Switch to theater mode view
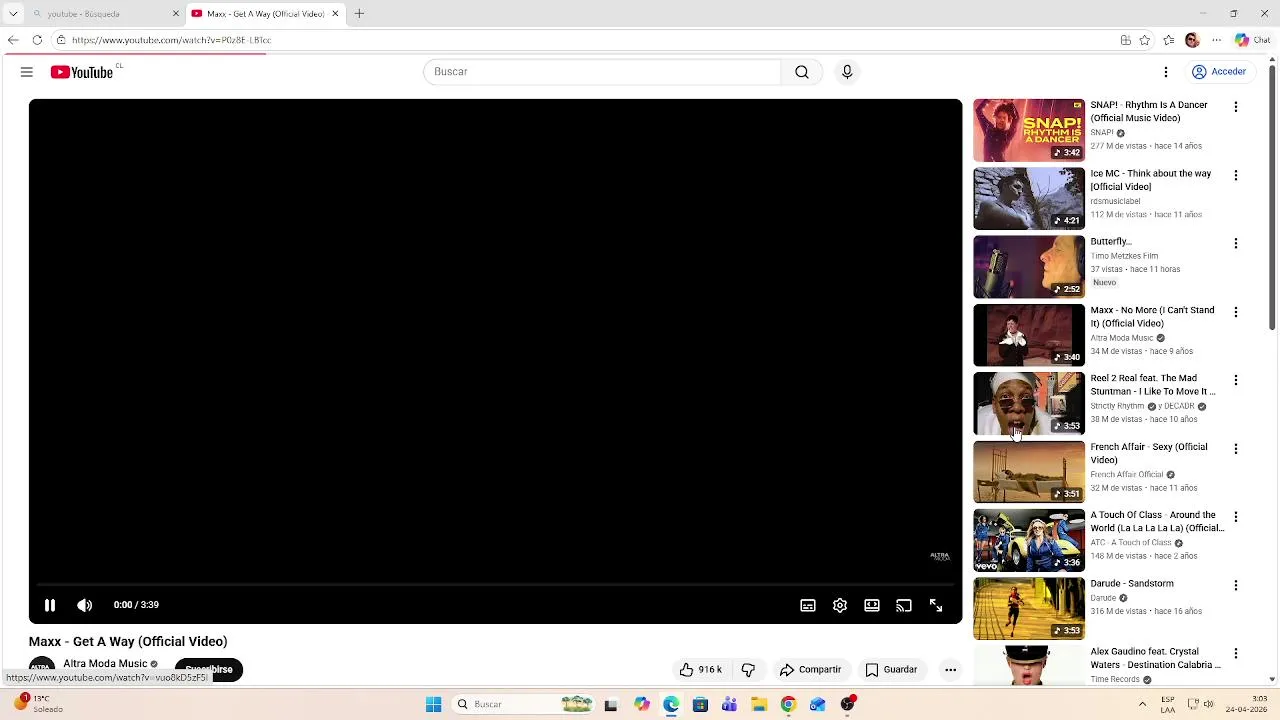This screenshot has height=720, width=1280. [x=872, y=605]
